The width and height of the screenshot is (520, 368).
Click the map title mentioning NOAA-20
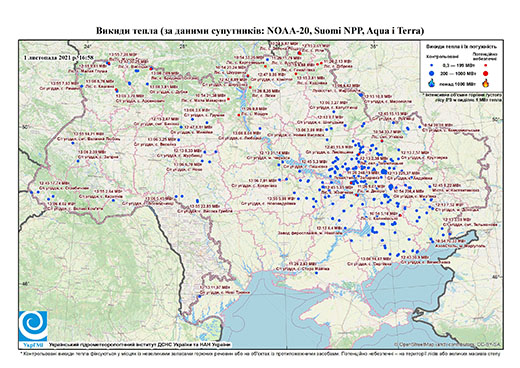pos(260,31)
